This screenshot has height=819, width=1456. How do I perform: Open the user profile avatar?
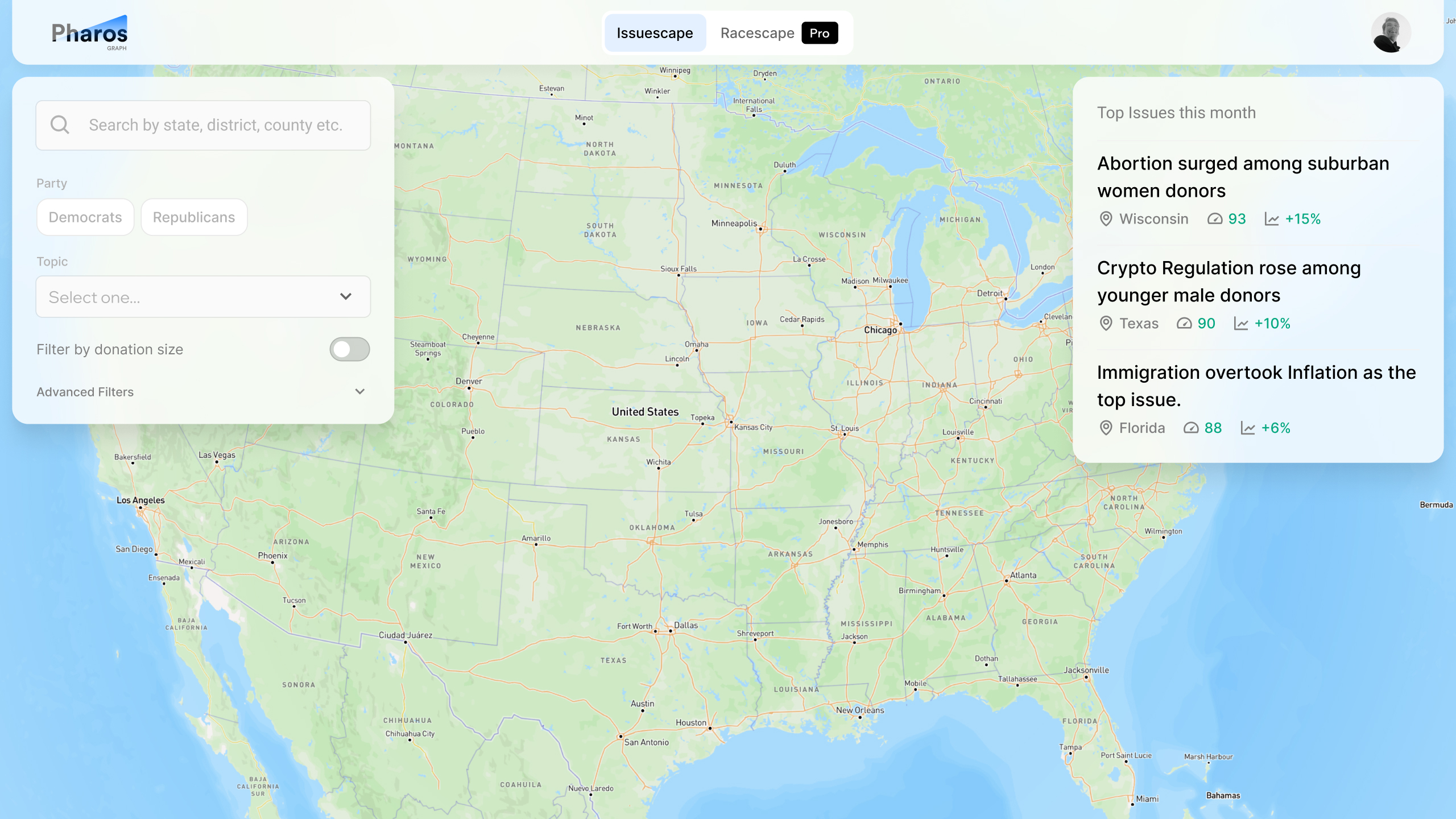1391,33
